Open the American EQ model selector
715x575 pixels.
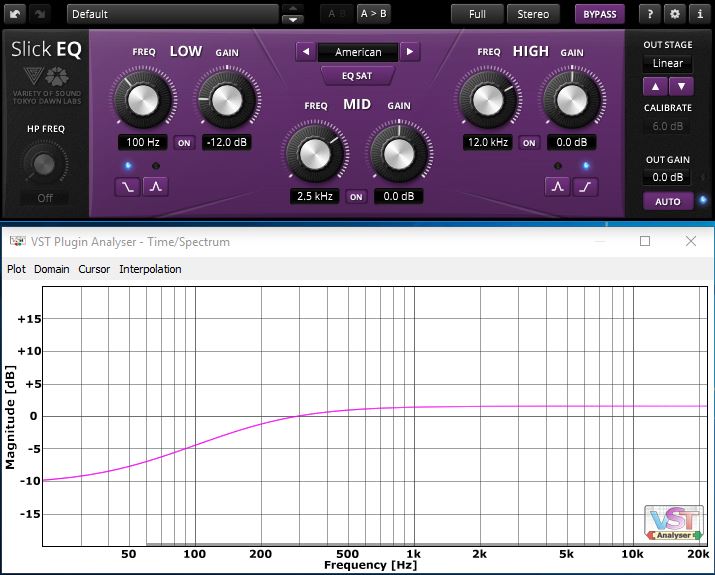358,52
